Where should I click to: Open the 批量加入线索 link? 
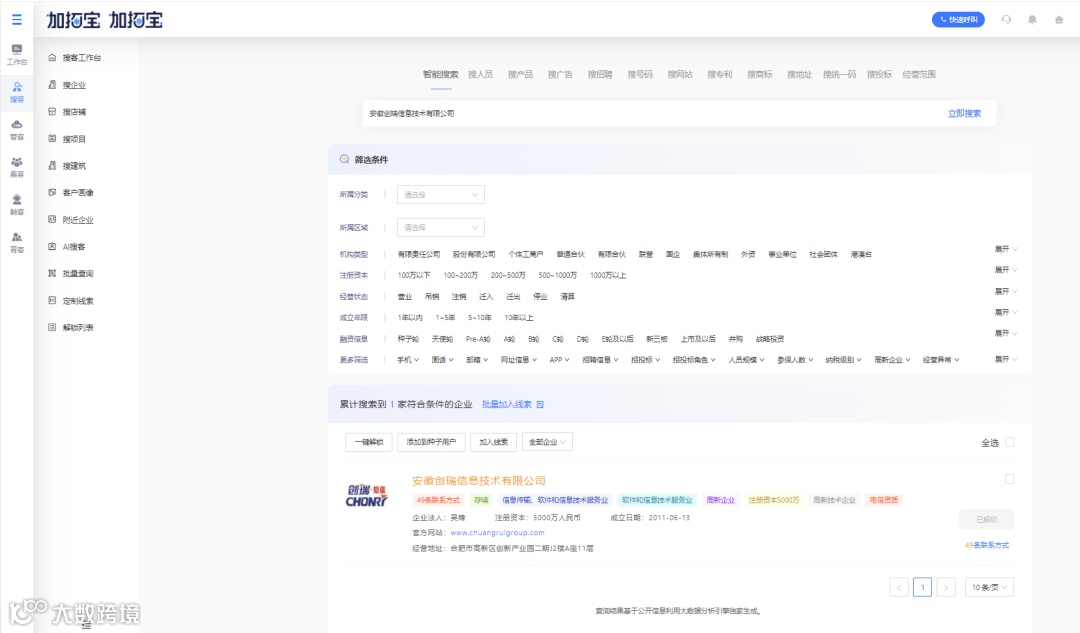point(507,404)
